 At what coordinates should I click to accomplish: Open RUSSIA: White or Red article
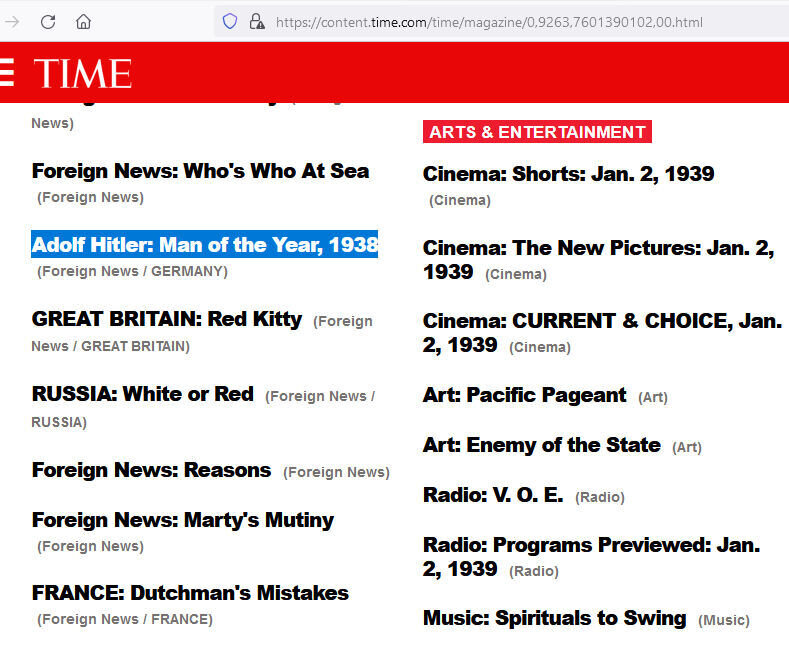point(142,394)
